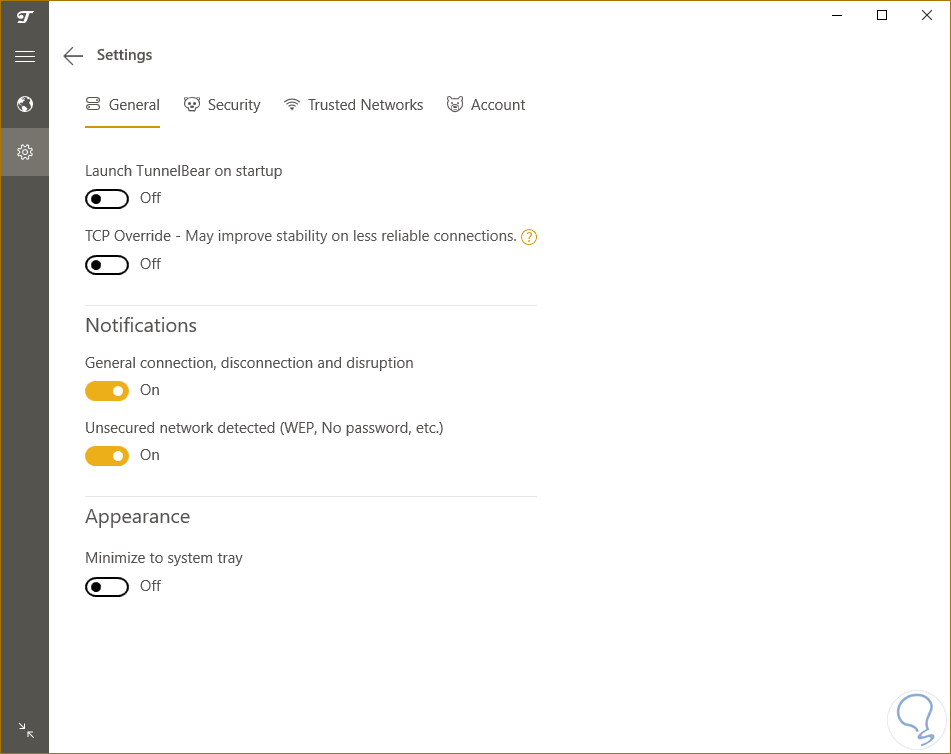Switch to the Security tab
The height and width of the screenshot is (754, 951).
(x=233, y=105)
